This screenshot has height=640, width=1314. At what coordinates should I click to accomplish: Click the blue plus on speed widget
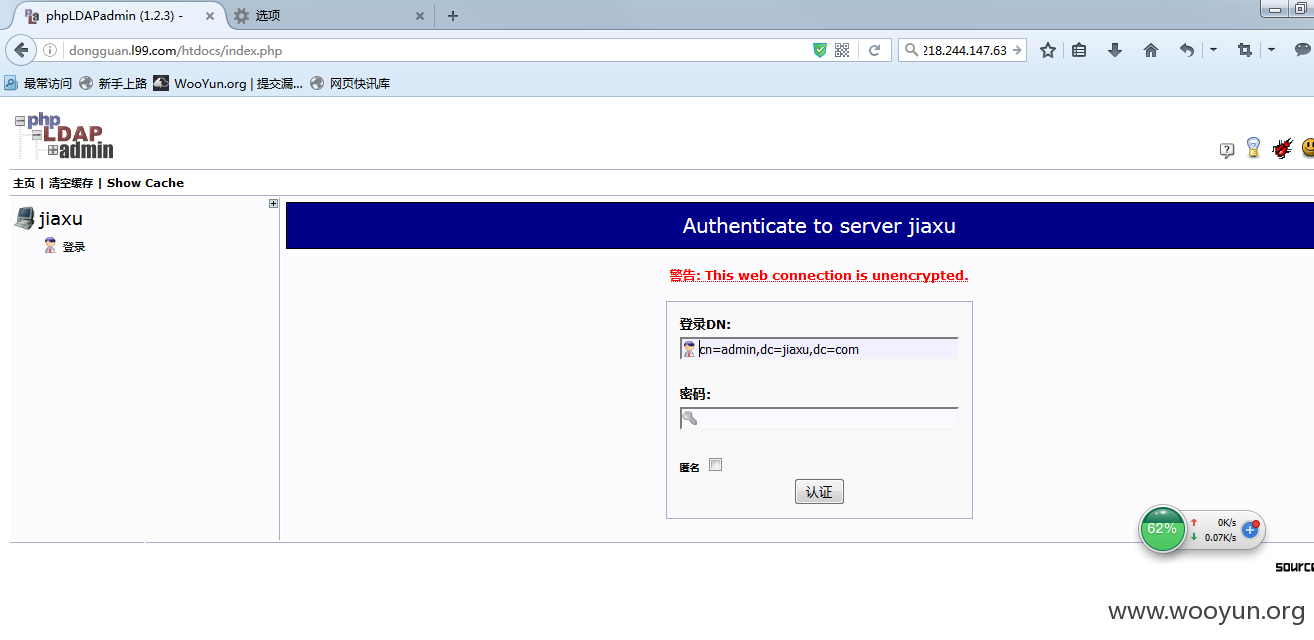[x=1250, y=529]
